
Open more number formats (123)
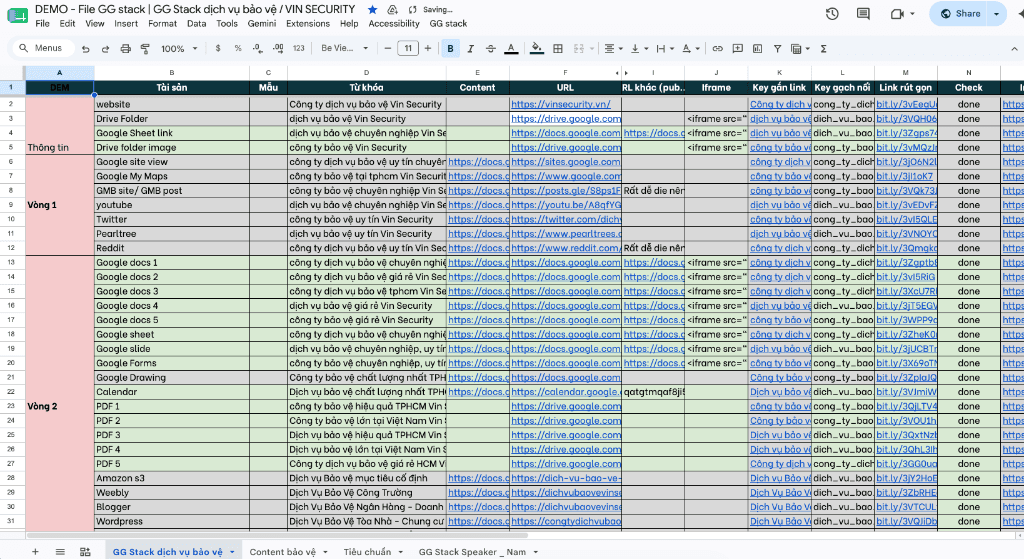click(x=298, y=48)
